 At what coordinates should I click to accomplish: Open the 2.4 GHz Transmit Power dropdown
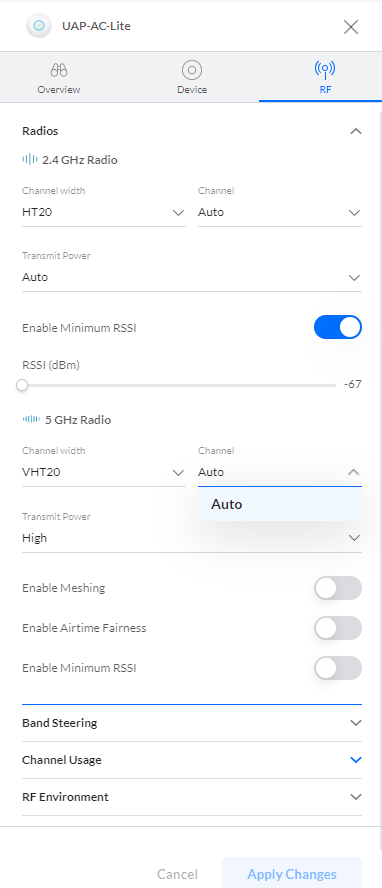(192, 278)
